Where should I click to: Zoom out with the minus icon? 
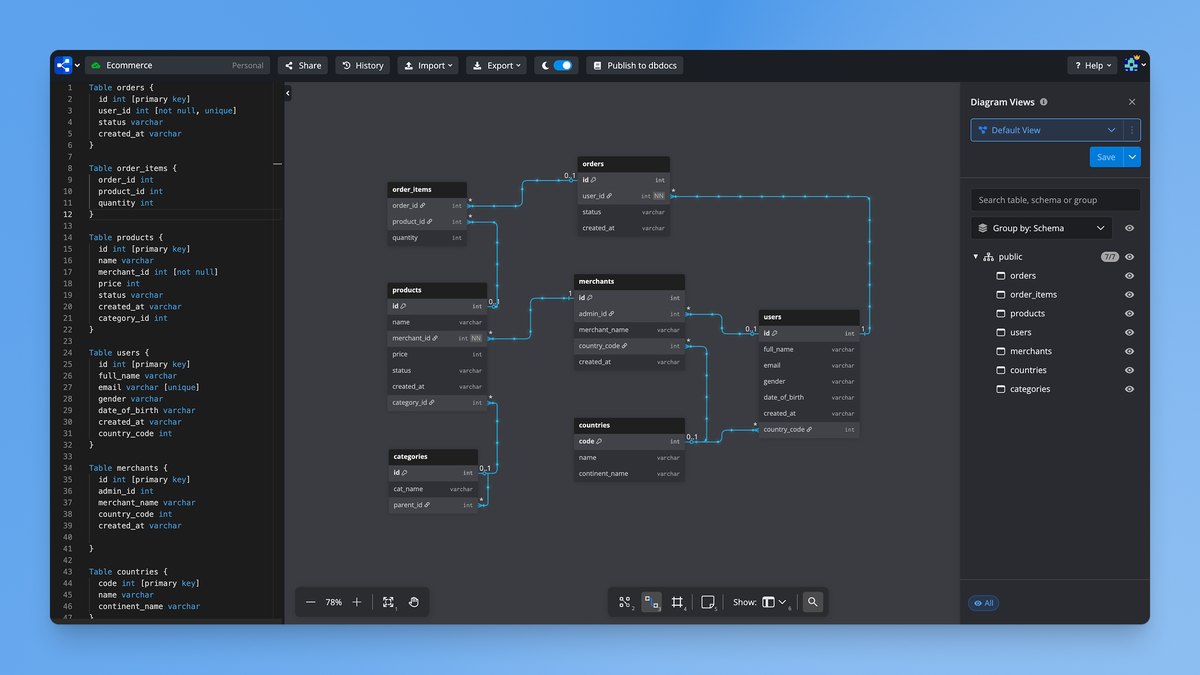311,602
